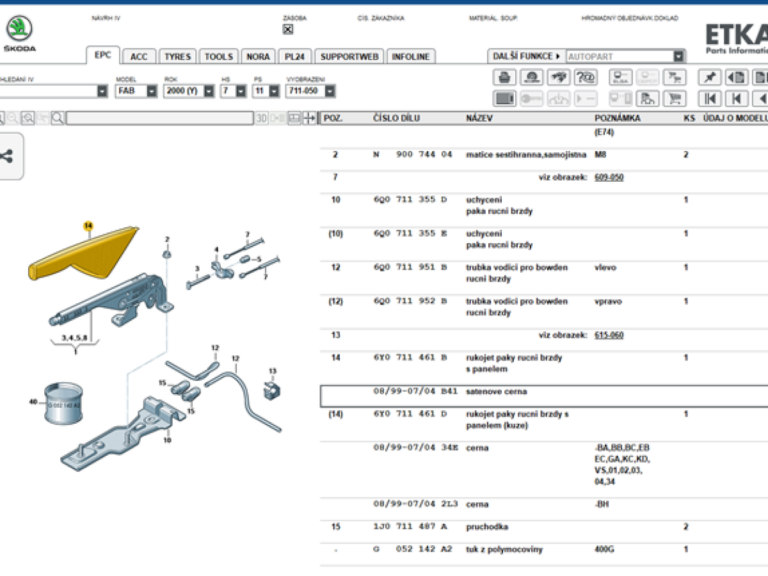Toggle the Zasoba checkbox

pyautogui.click(x=288, y=29)
